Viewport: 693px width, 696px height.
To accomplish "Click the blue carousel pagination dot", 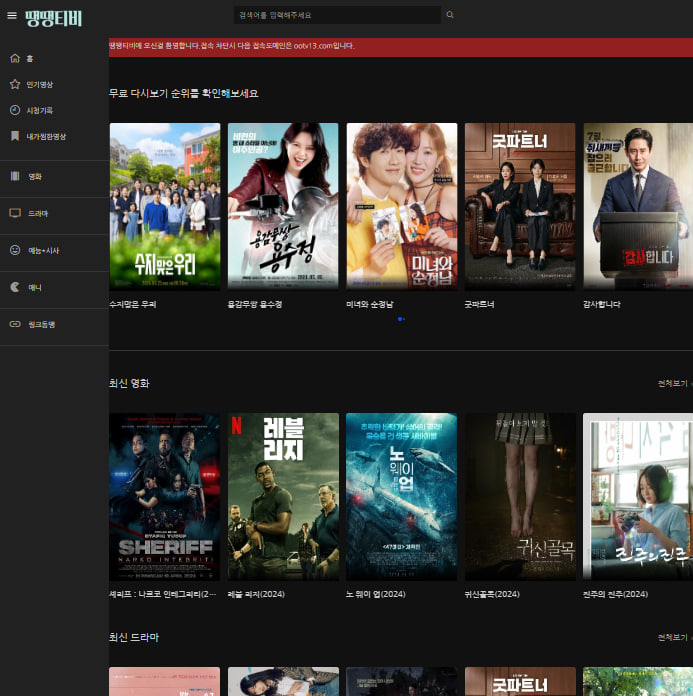I will (400, 319).
